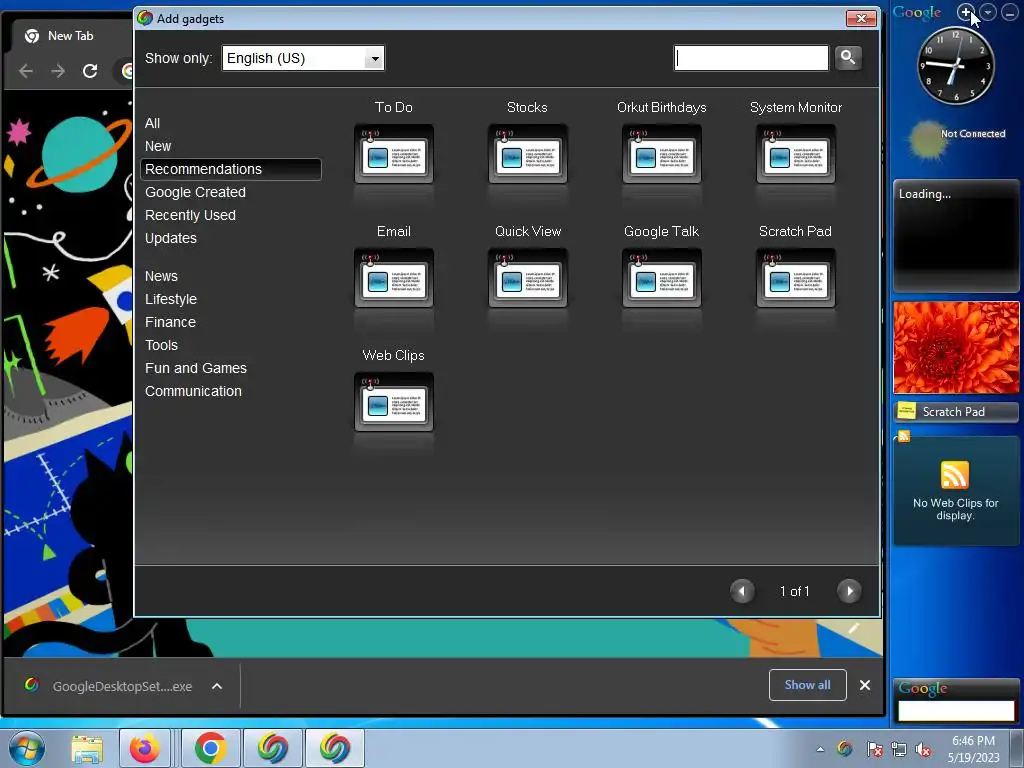
Task: Show hidden system tray icons
Action: (820, 749)
